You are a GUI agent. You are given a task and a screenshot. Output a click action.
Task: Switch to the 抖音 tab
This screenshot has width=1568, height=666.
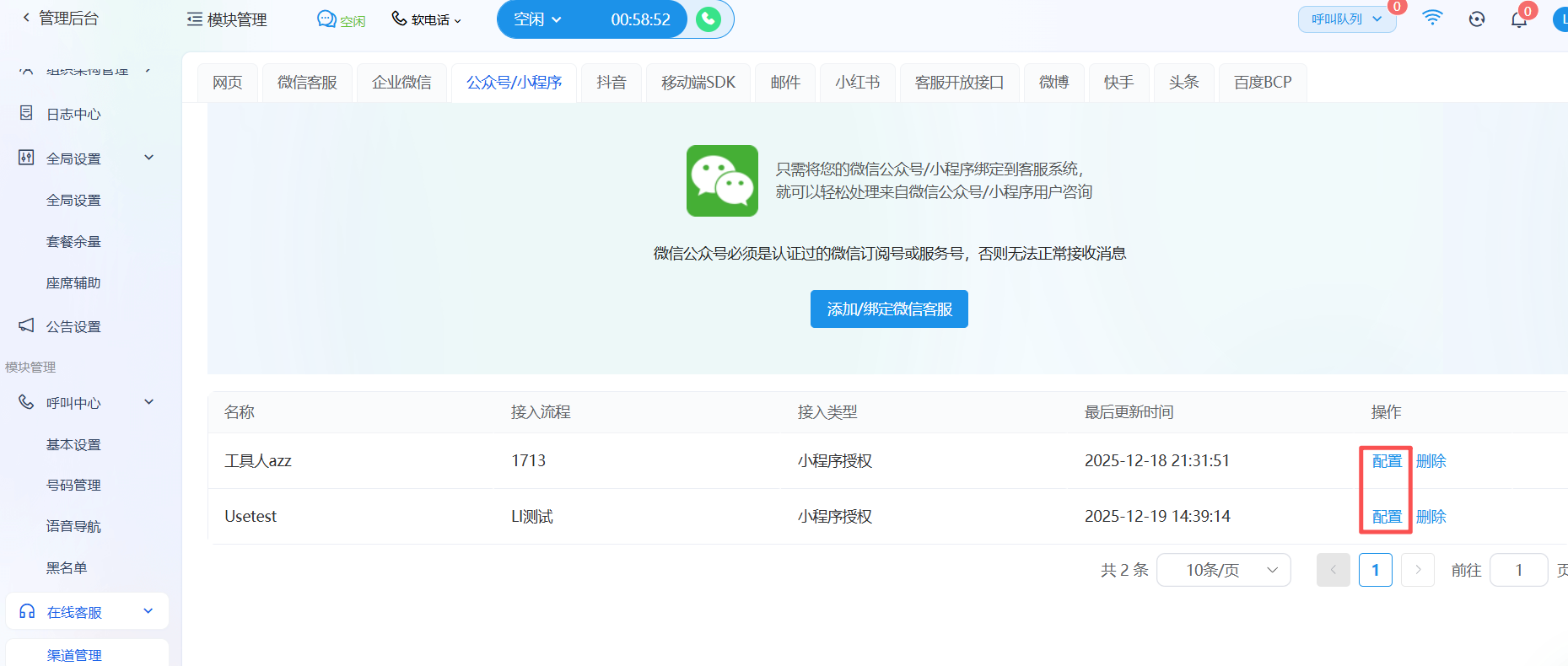pyautogui.click(x=611, y=83)
